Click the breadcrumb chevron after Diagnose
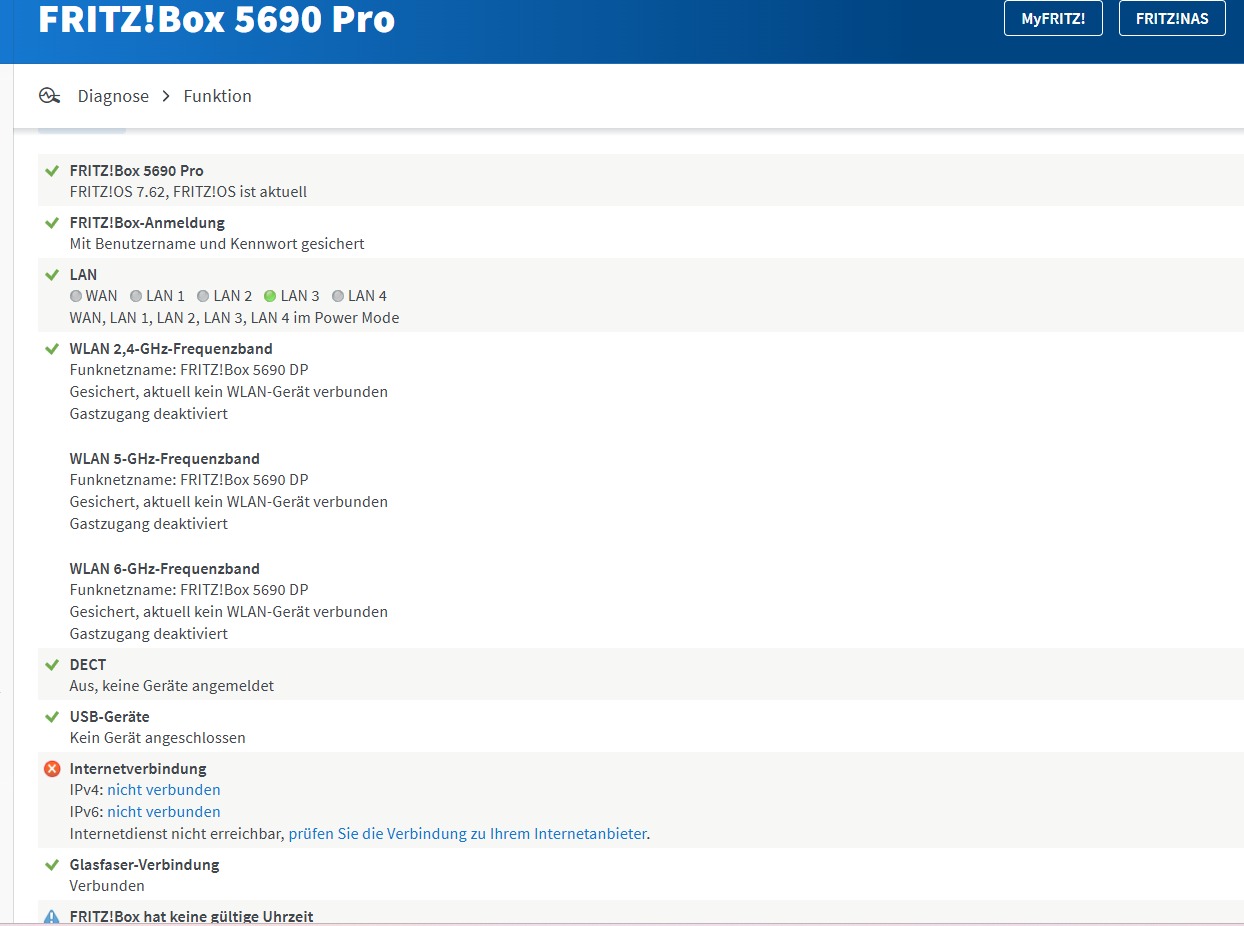This screenshot has width=1244, height=926. coord(166,96)
